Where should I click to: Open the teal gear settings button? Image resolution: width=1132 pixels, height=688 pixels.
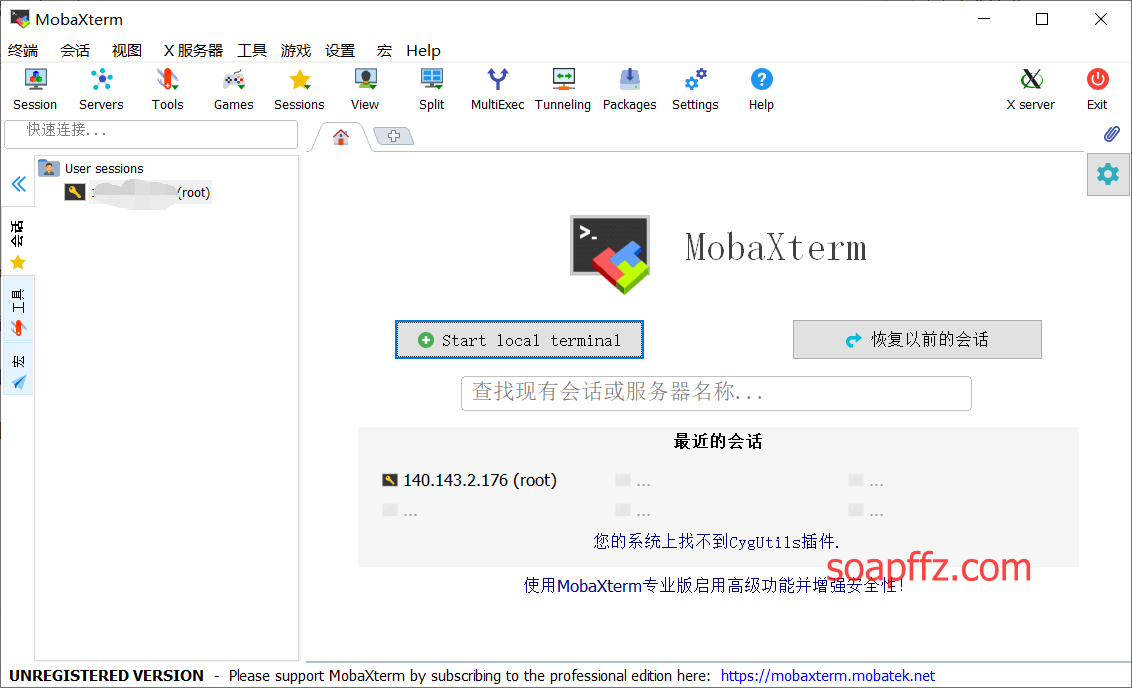pos(1107,174)
